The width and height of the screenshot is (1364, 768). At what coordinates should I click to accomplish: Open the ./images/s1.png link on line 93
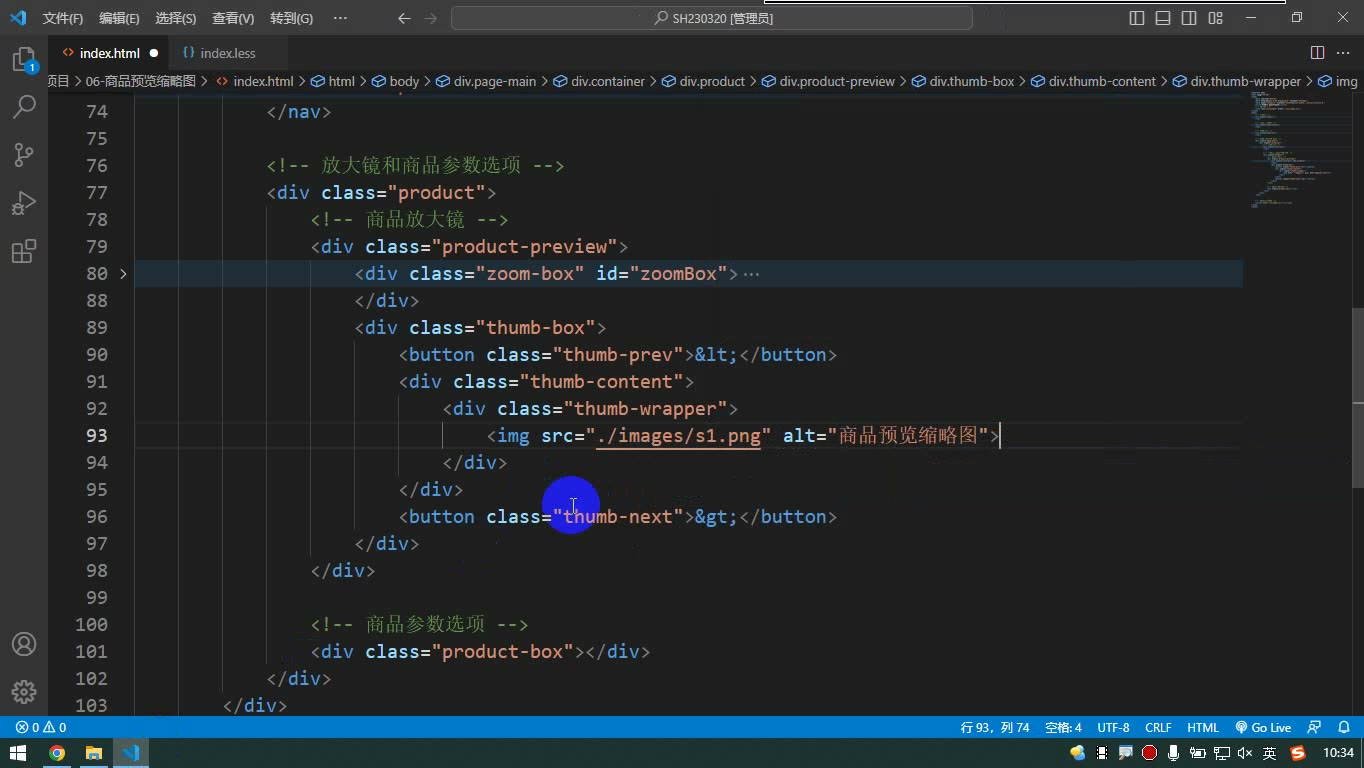click(678, 435)
